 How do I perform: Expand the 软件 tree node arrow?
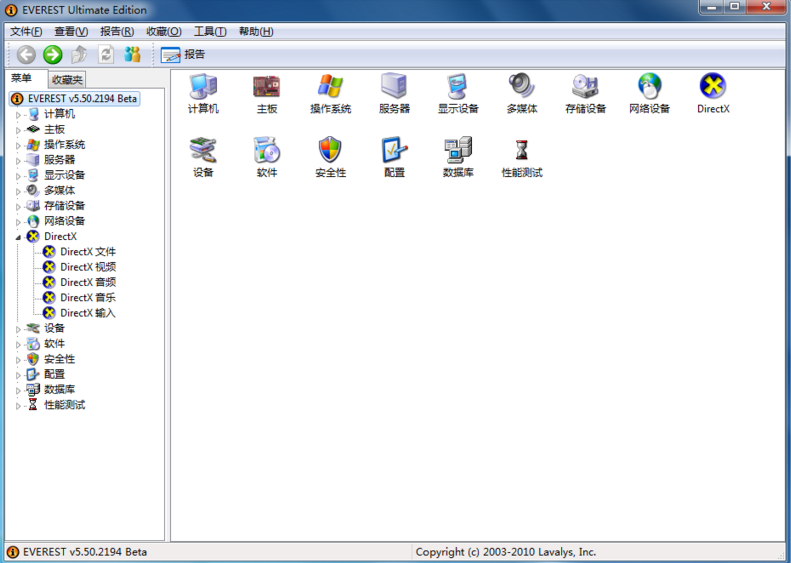18,345
